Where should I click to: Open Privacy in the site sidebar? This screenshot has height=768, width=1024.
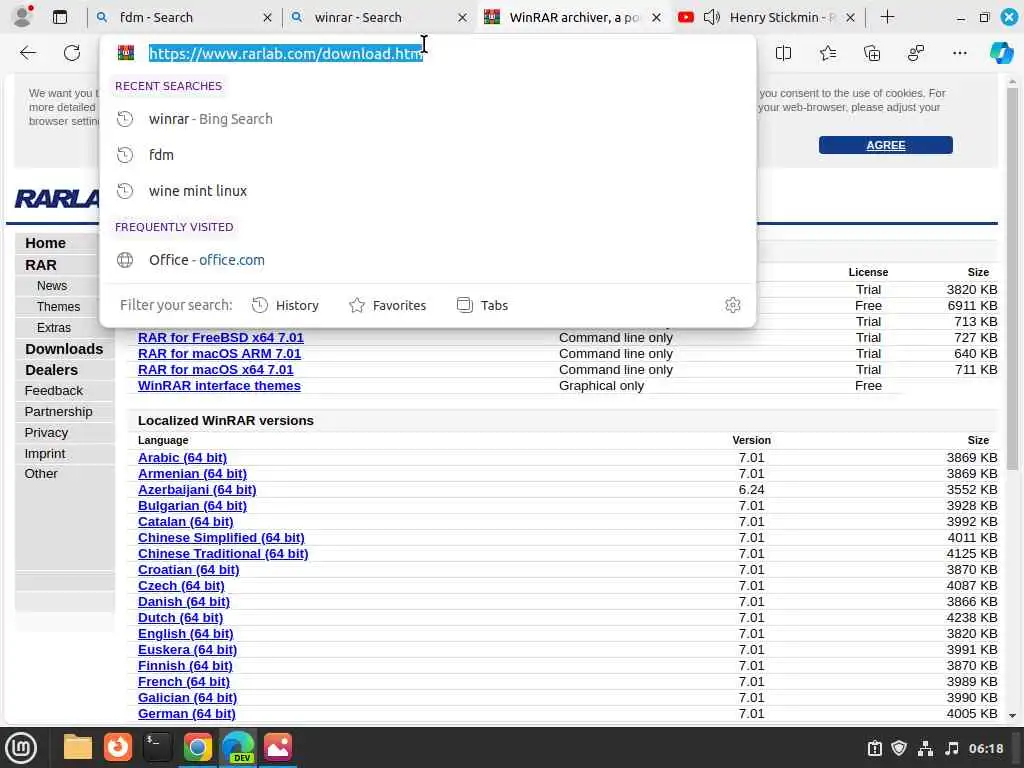coord(46,432)
